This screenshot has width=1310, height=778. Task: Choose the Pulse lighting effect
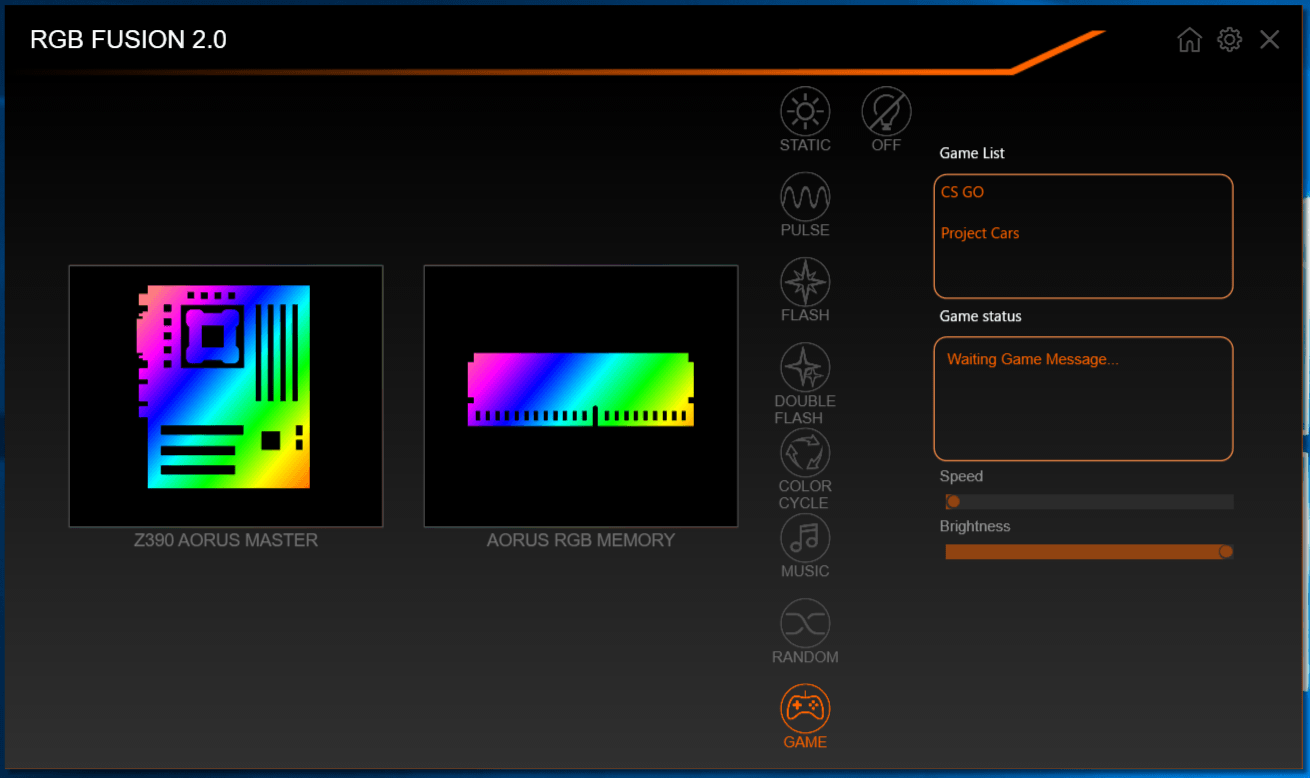tap(805, 197)
